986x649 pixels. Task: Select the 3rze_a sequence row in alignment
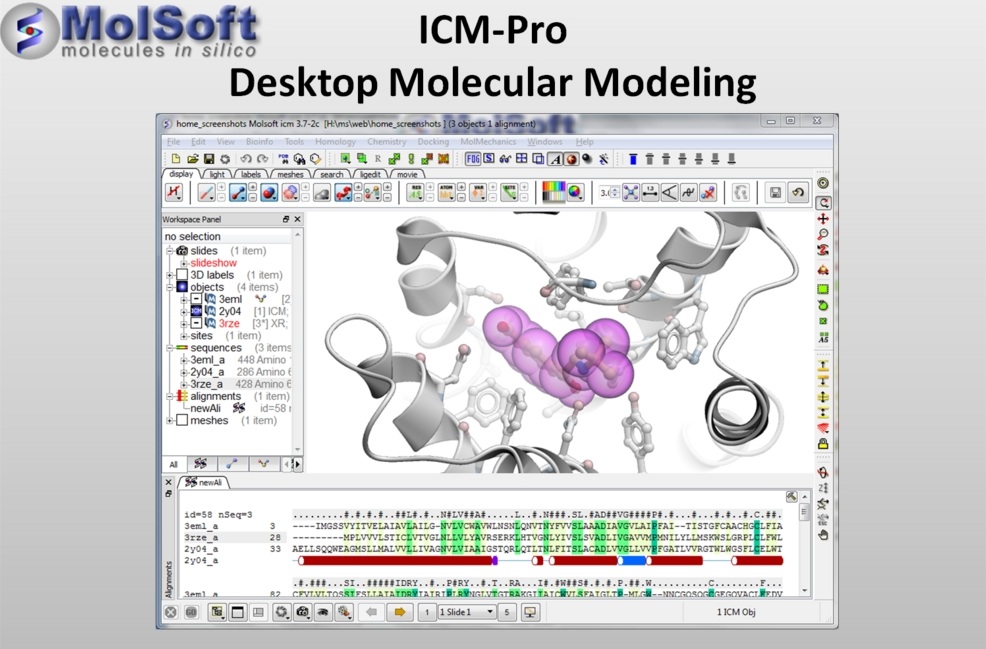pos(205,537)
